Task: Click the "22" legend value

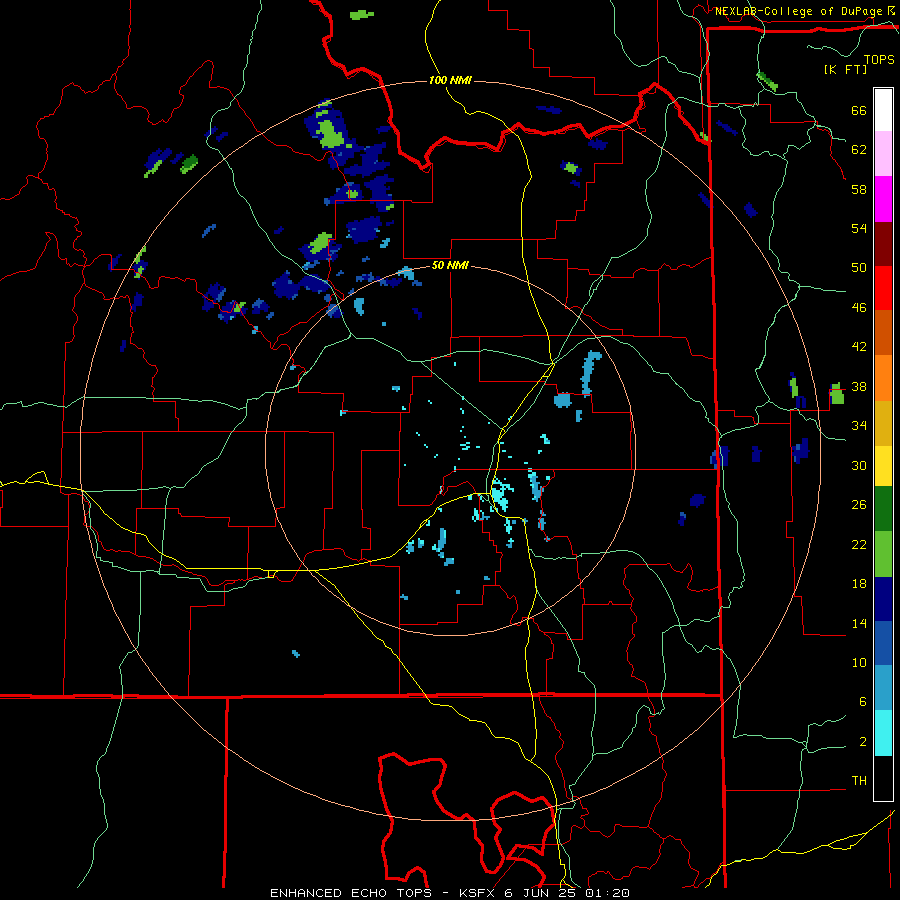Action: click(x=859, y=545)
